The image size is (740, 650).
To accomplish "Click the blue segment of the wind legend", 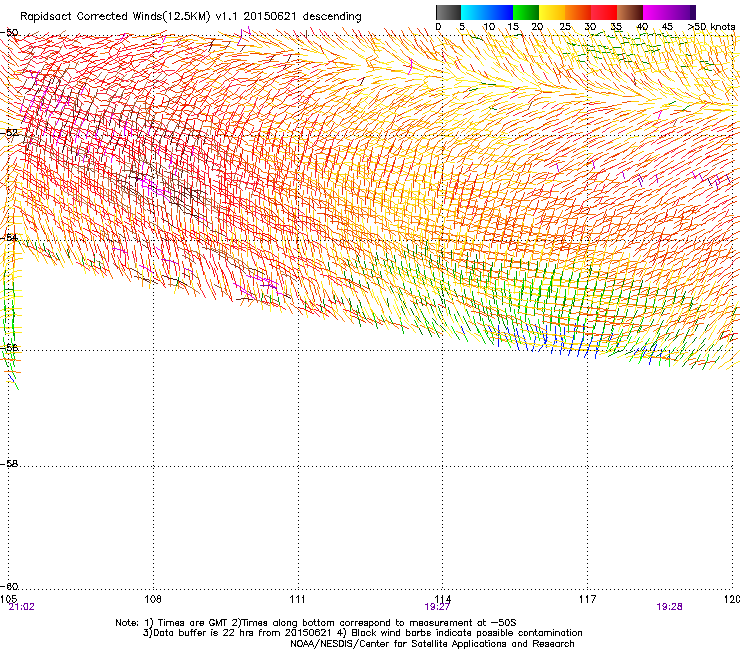I will point(500,12).
